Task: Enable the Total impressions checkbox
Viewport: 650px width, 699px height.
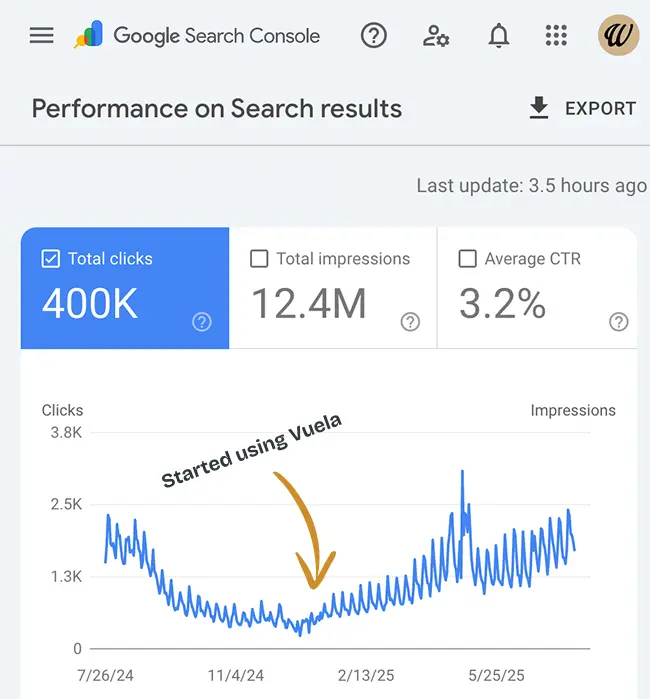Action: click(x=259, y=259)
